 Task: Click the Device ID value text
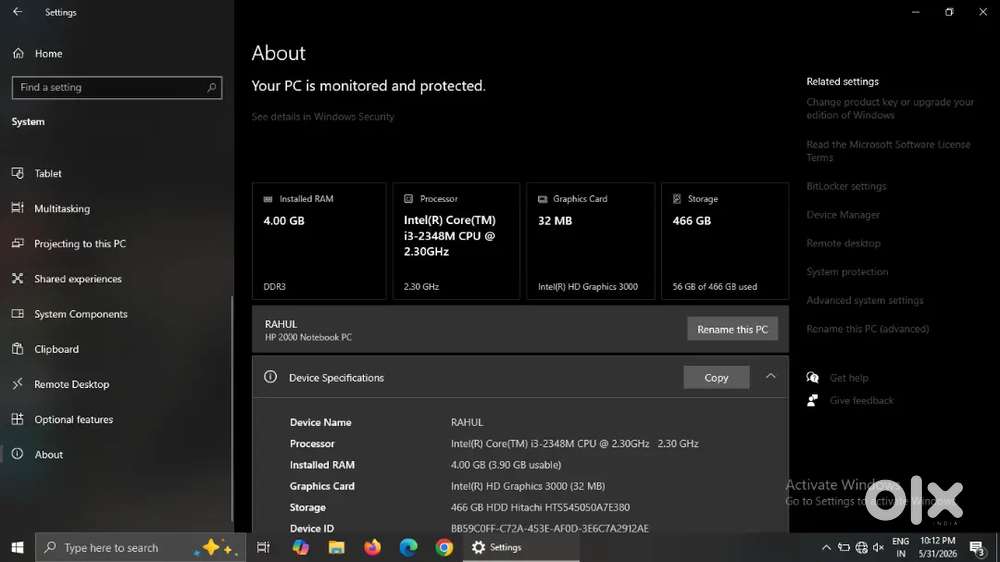[x=550, y=528]
